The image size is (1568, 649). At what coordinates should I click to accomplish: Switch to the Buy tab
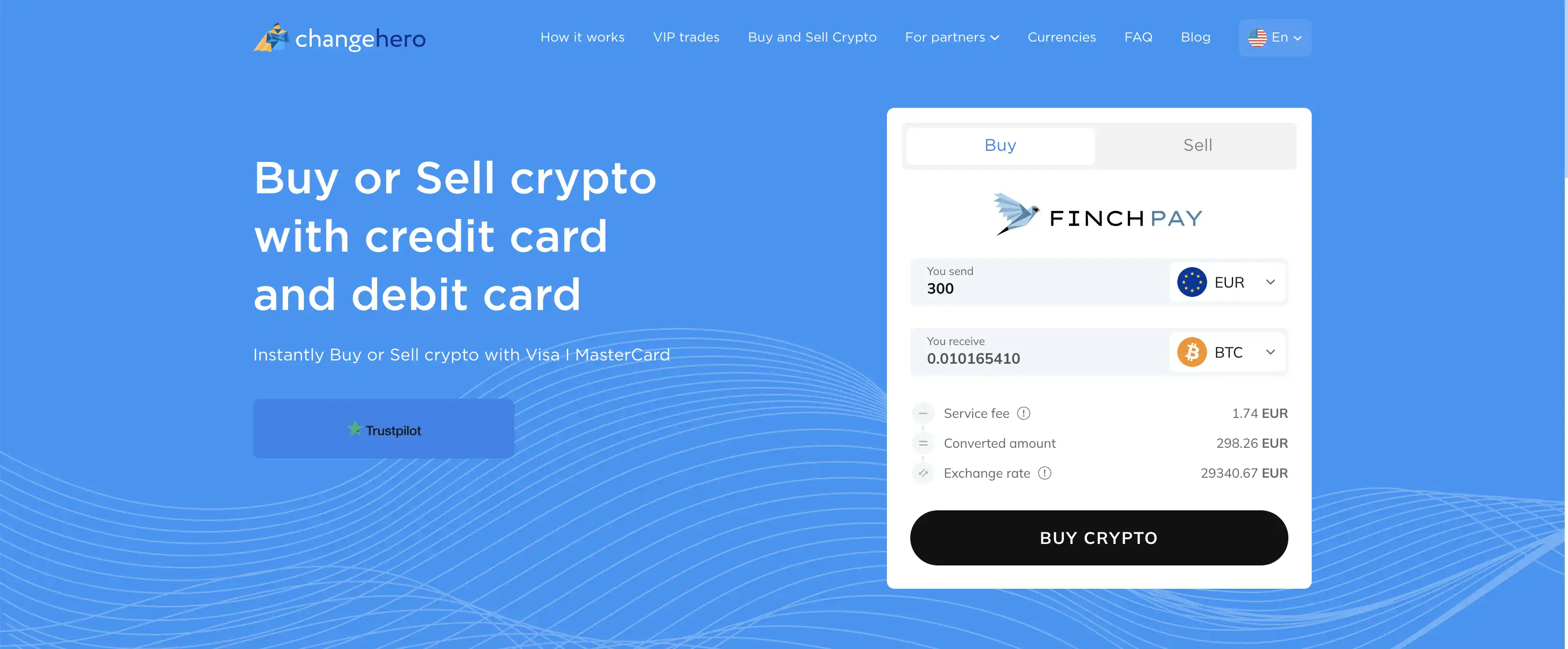pyautogui.click(x=998, y=144)
